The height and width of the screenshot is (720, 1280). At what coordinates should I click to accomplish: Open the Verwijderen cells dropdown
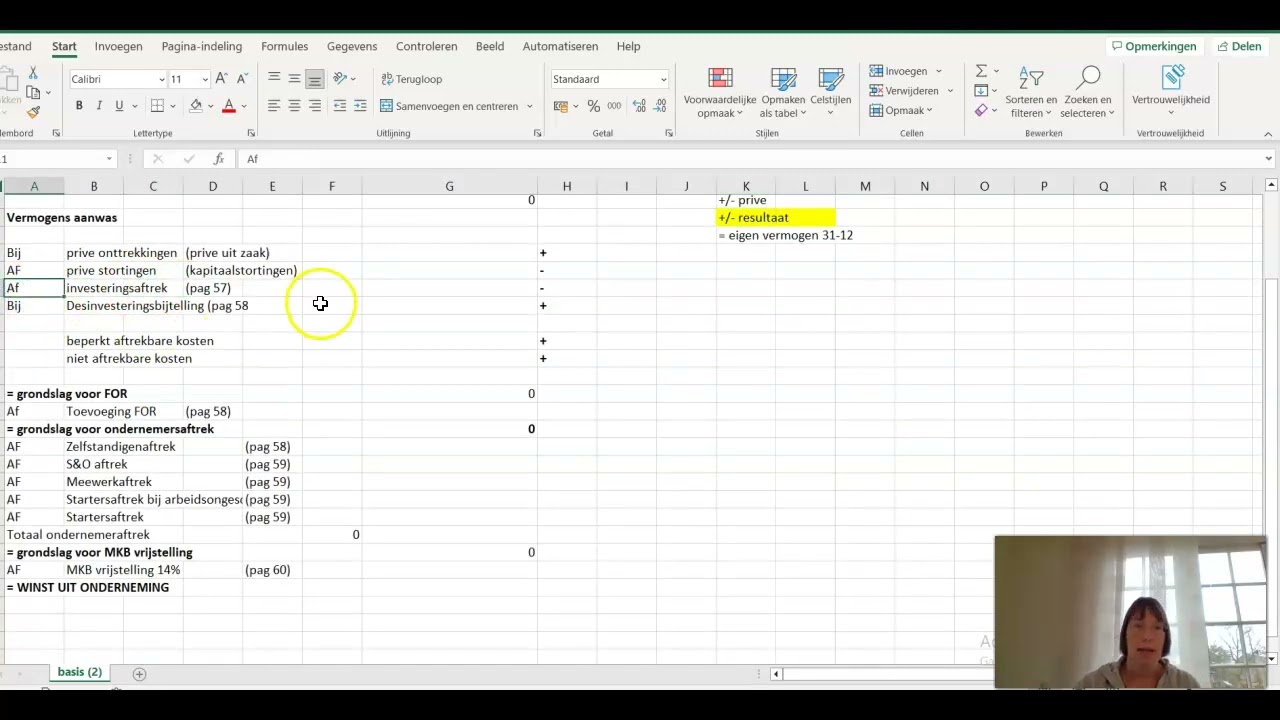click(x=911, y=91)
